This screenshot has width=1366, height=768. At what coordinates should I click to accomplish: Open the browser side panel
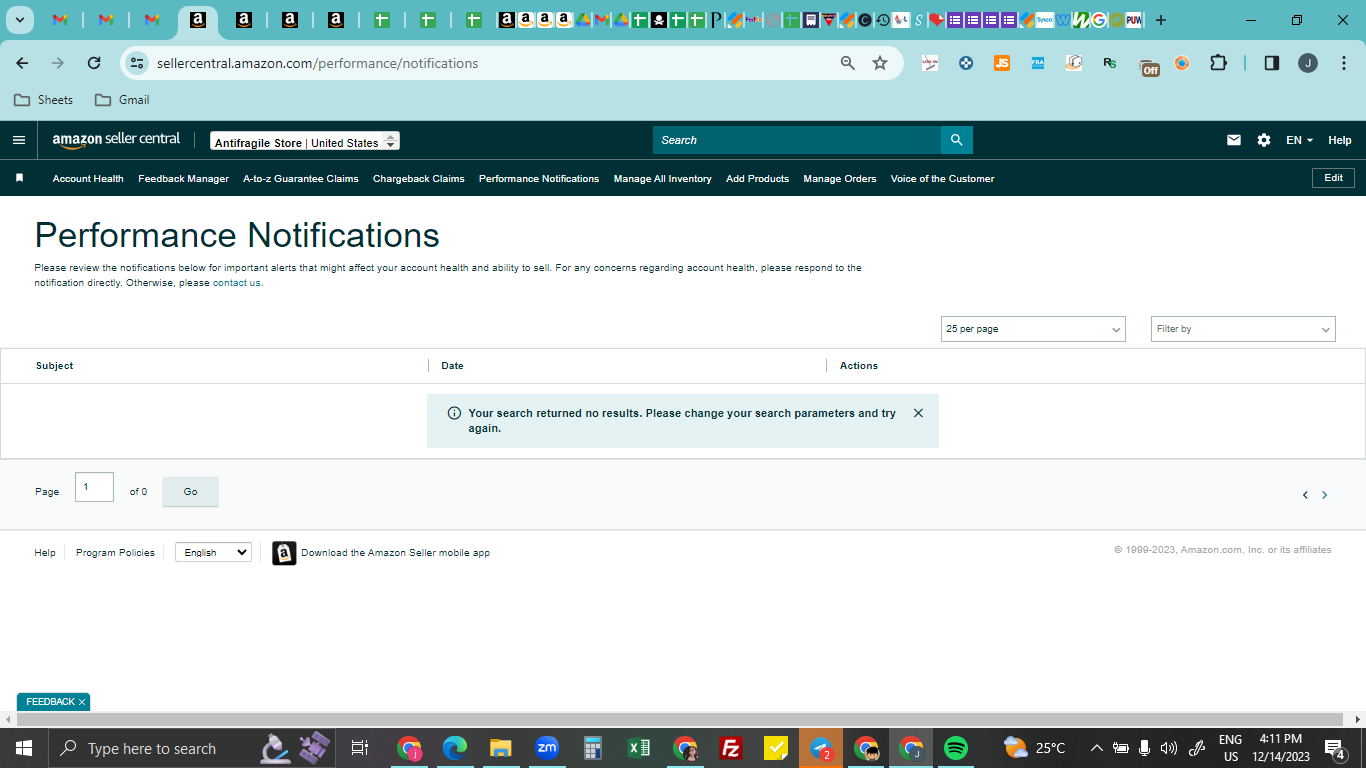click(1272, 63)
